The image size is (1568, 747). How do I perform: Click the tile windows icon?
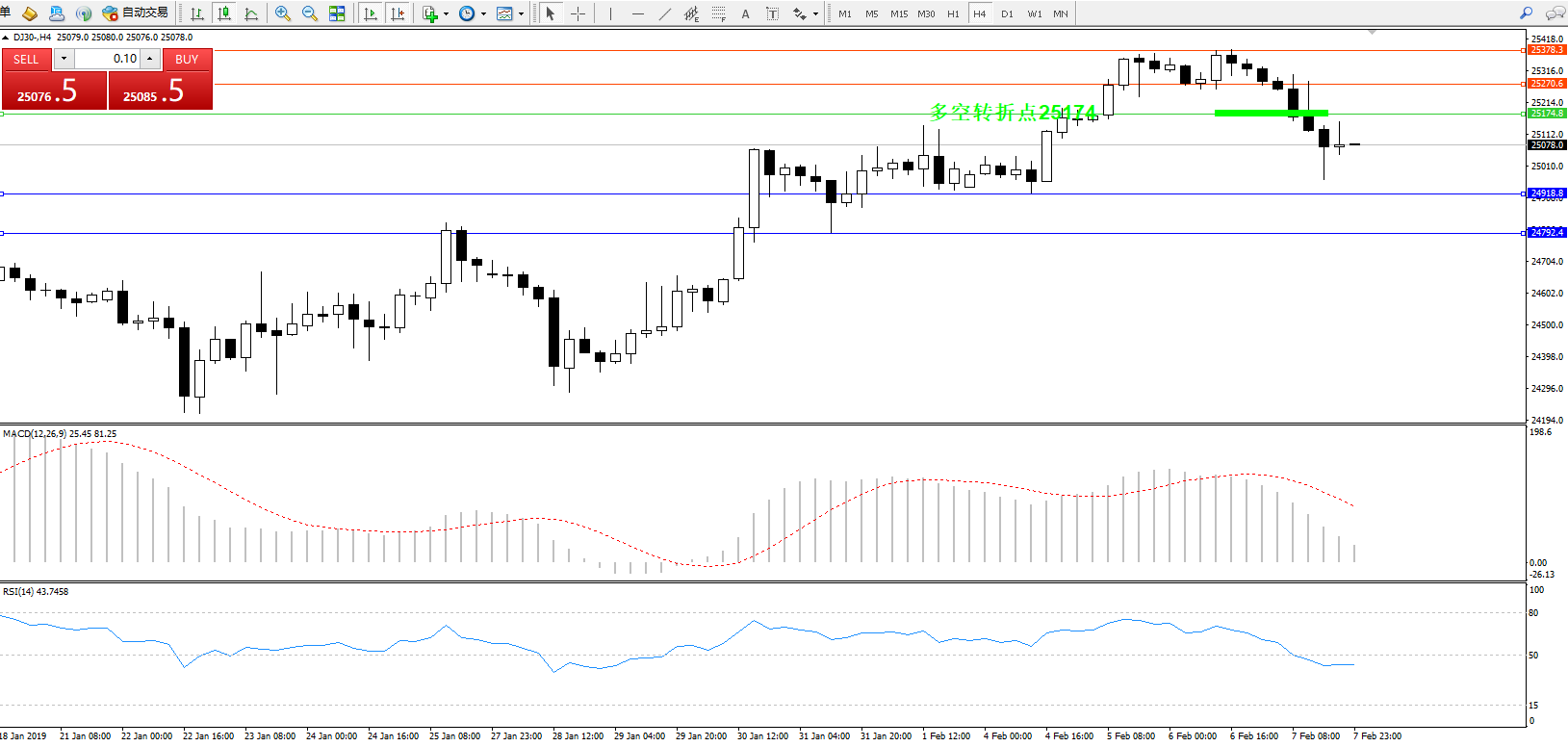click(x=337, y=13)
